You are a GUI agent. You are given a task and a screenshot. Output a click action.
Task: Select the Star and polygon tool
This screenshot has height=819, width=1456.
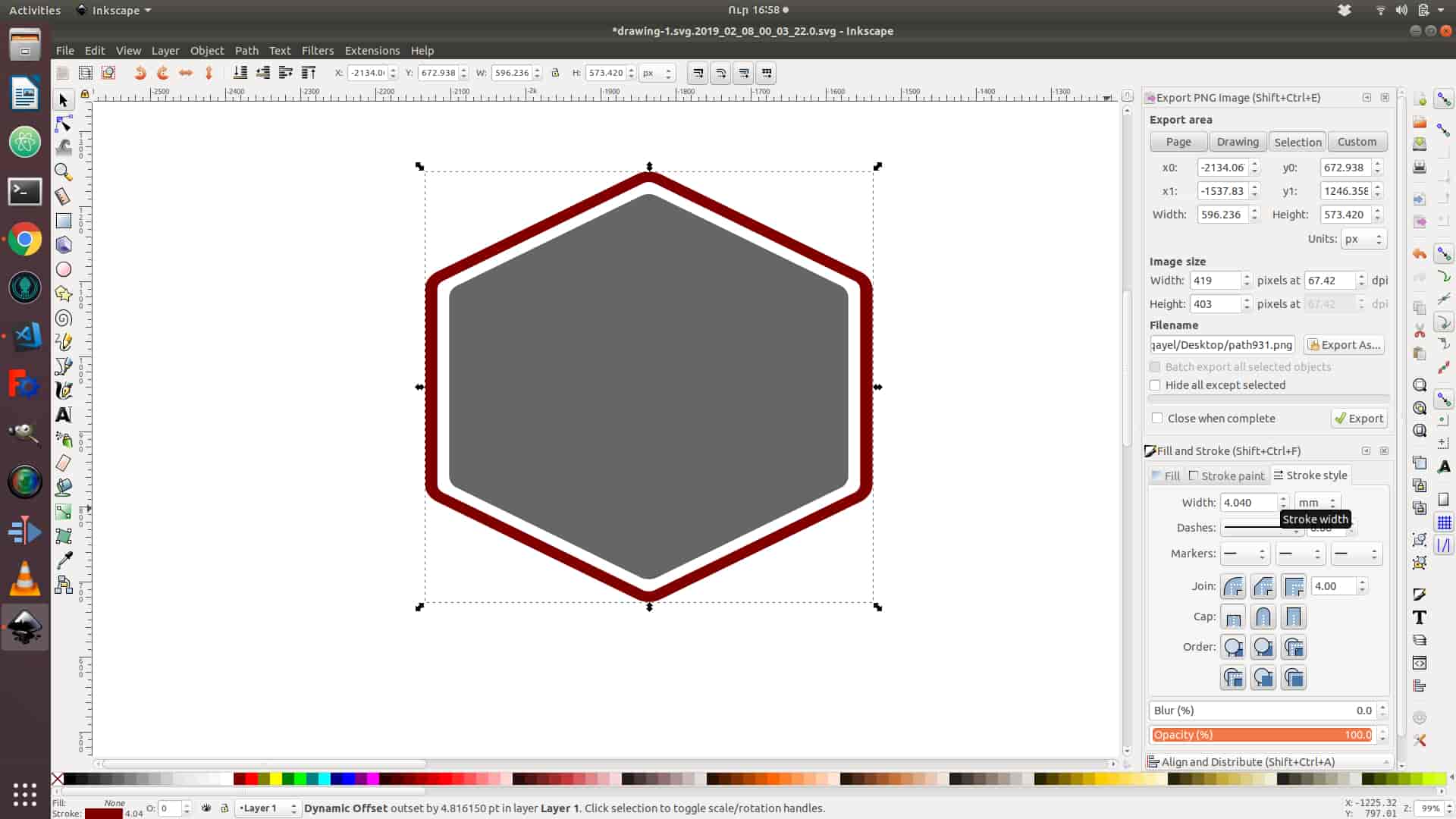coord(64,293)
